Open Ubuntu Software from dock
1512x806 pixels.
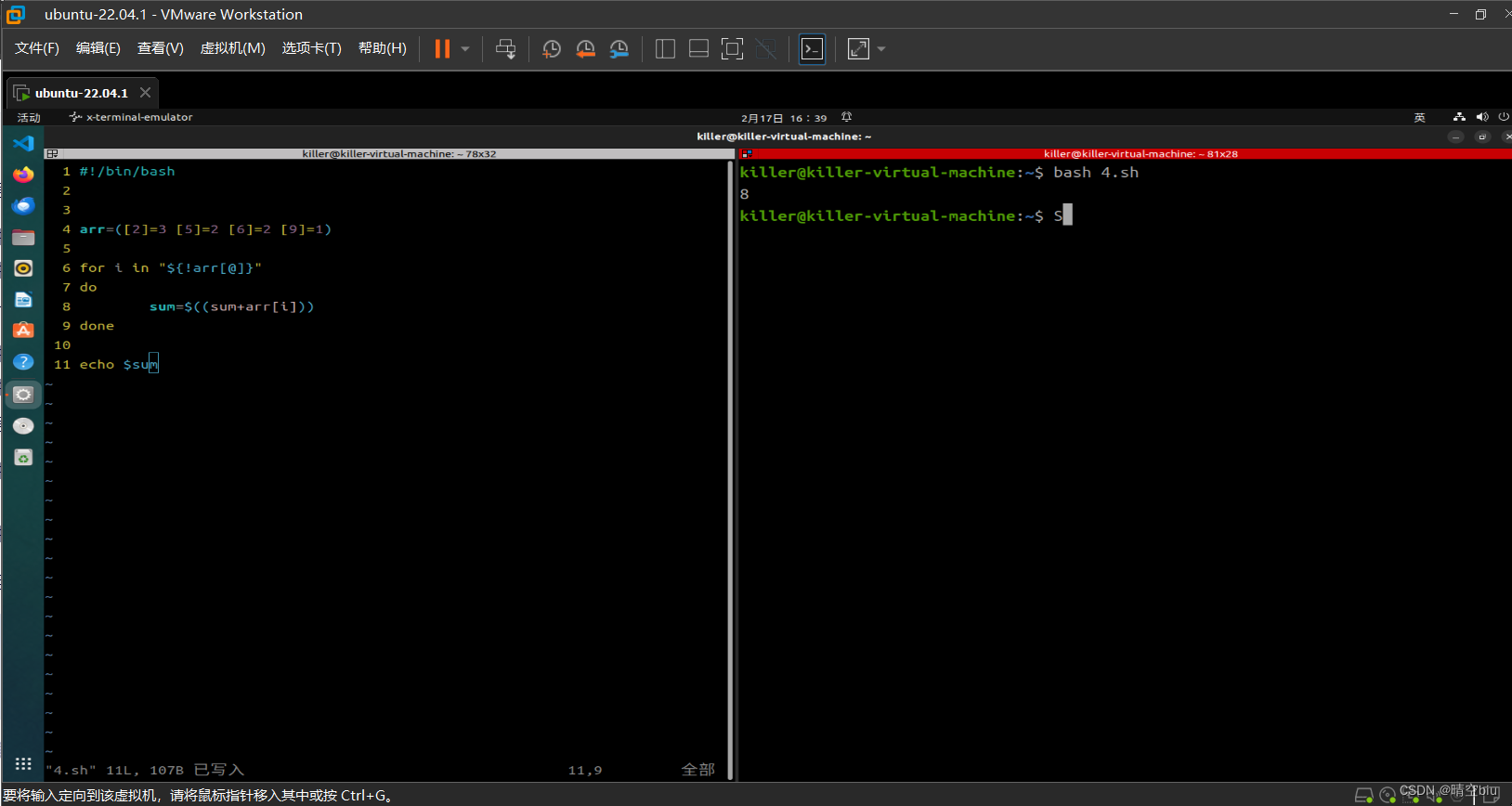tap(24, 331)
